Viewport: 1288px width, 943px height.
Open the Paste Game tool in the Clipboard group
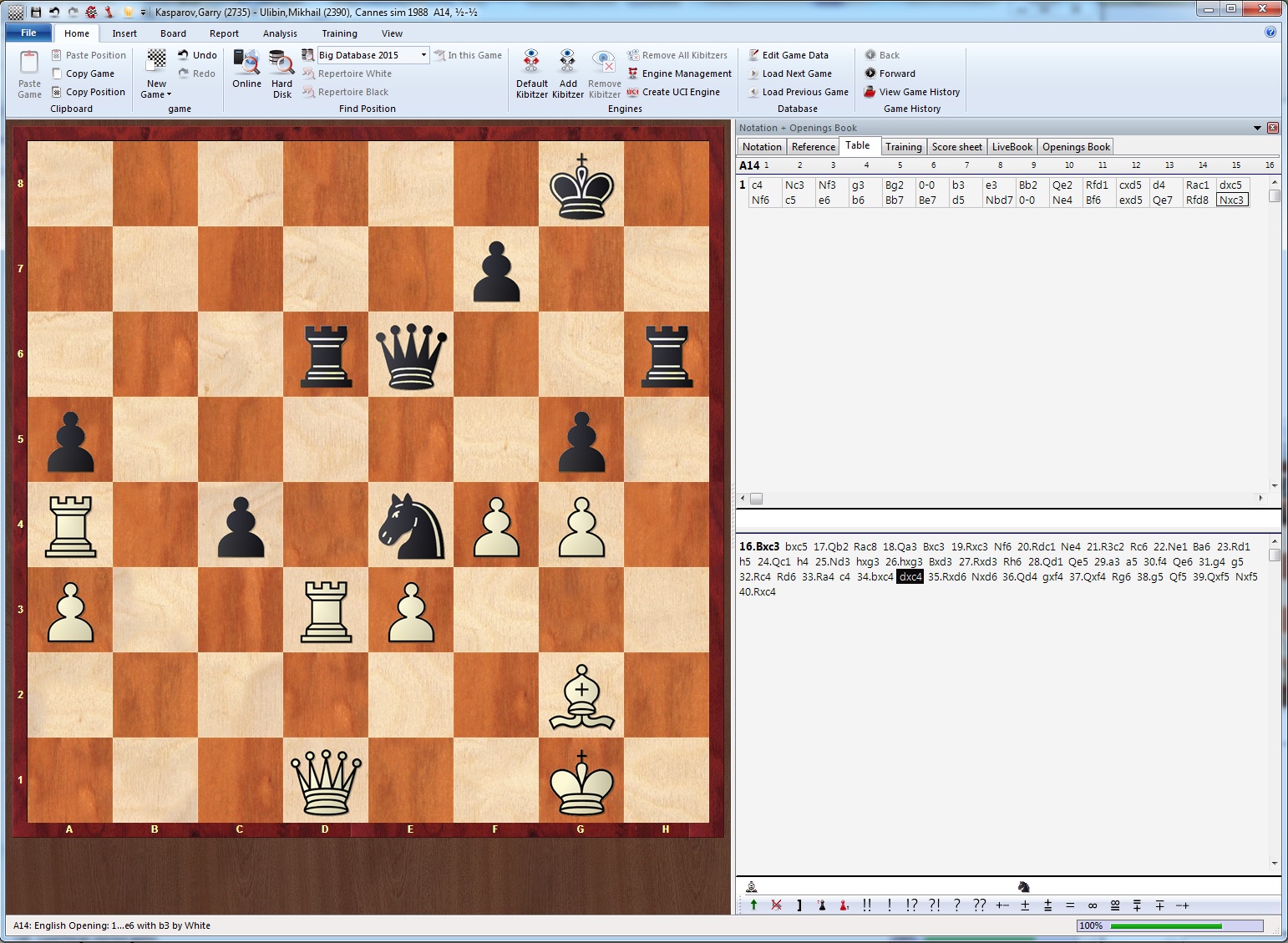coord(28,79)
